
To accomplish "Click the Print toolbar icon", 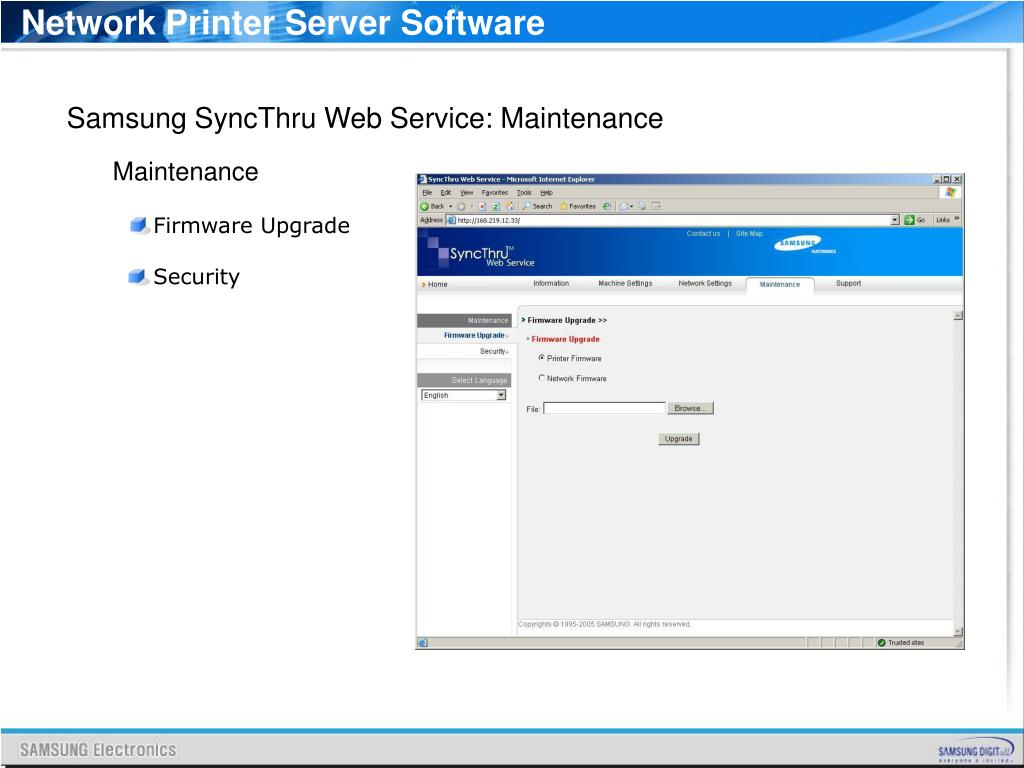I will (642, 206).
